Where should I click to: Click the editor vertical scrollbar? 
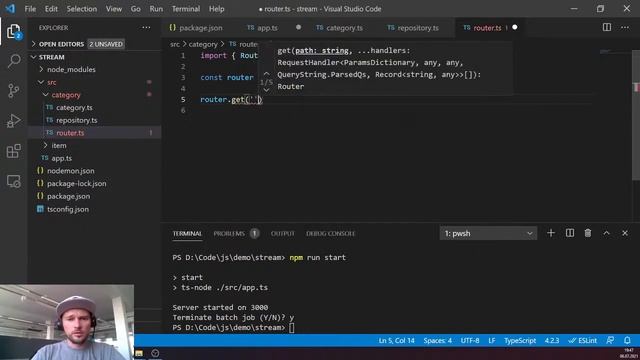point(636,114)
